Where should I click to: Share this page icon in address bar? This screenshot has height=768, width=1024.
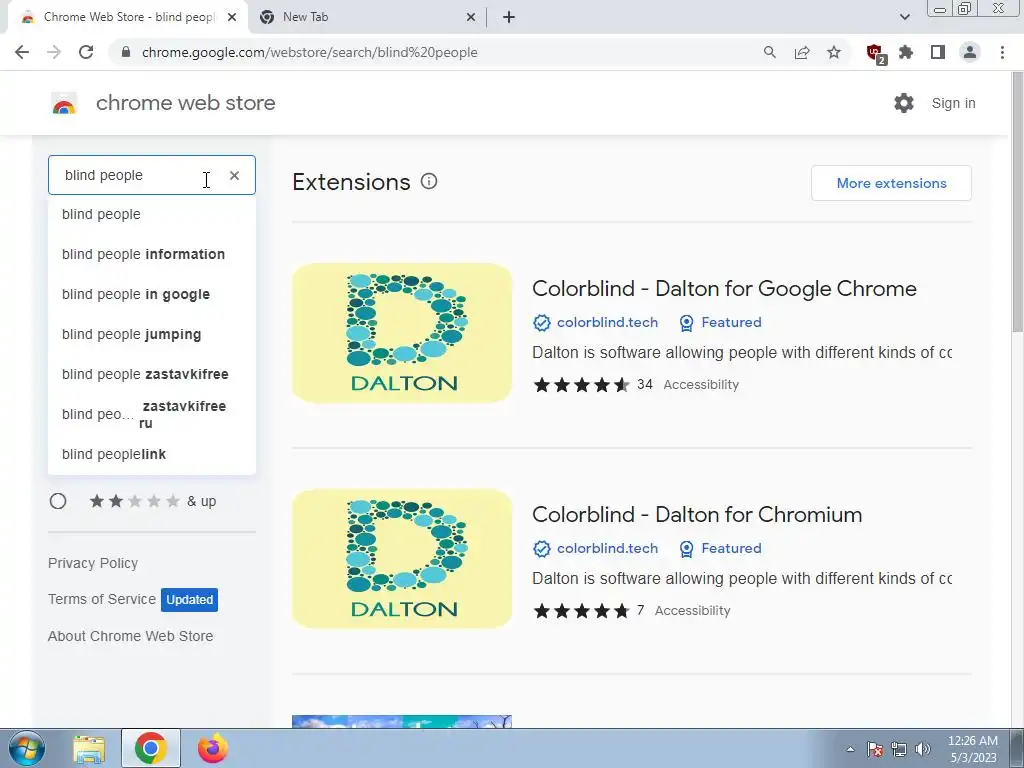802,52
